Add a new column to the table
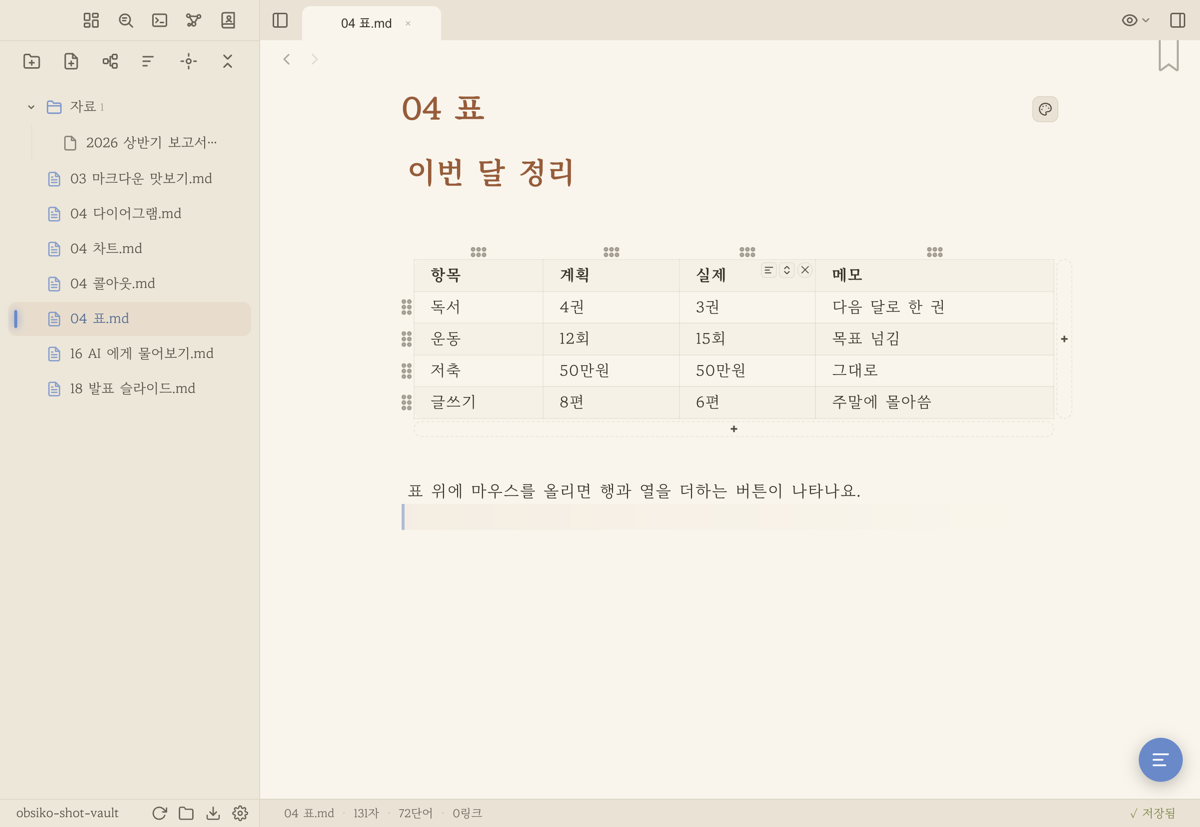 (1064, 339)
